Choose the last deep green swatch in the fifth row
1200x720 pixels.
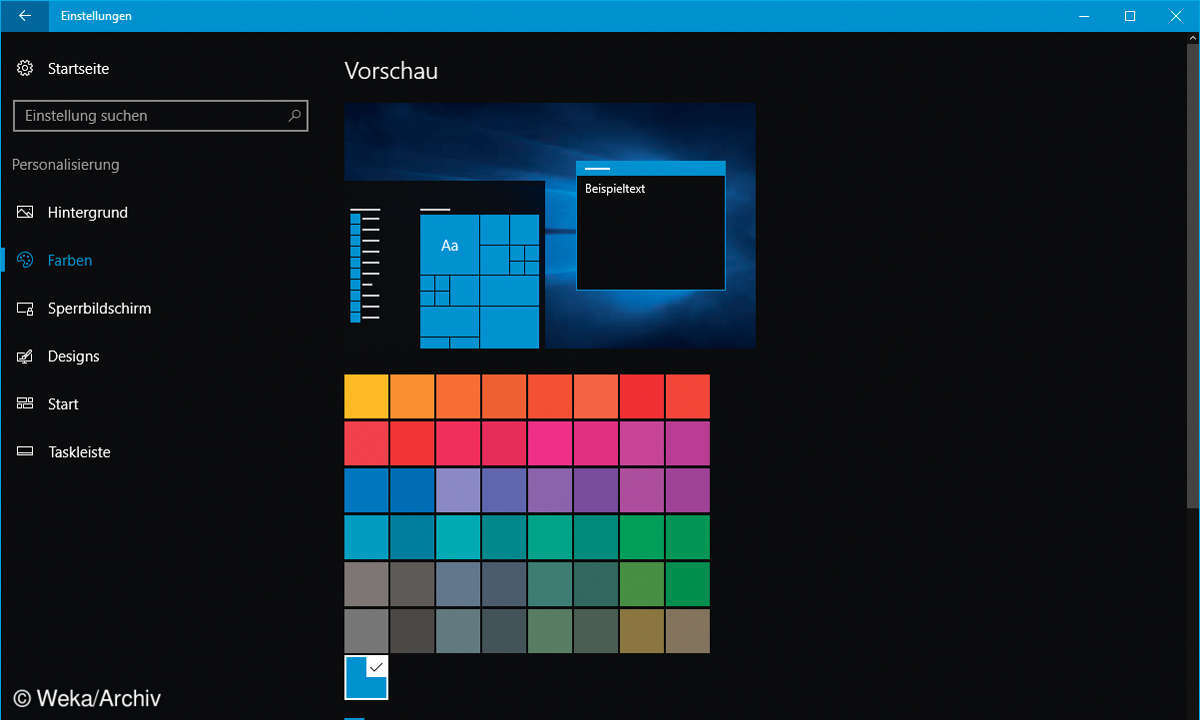(x=688, y=584)
